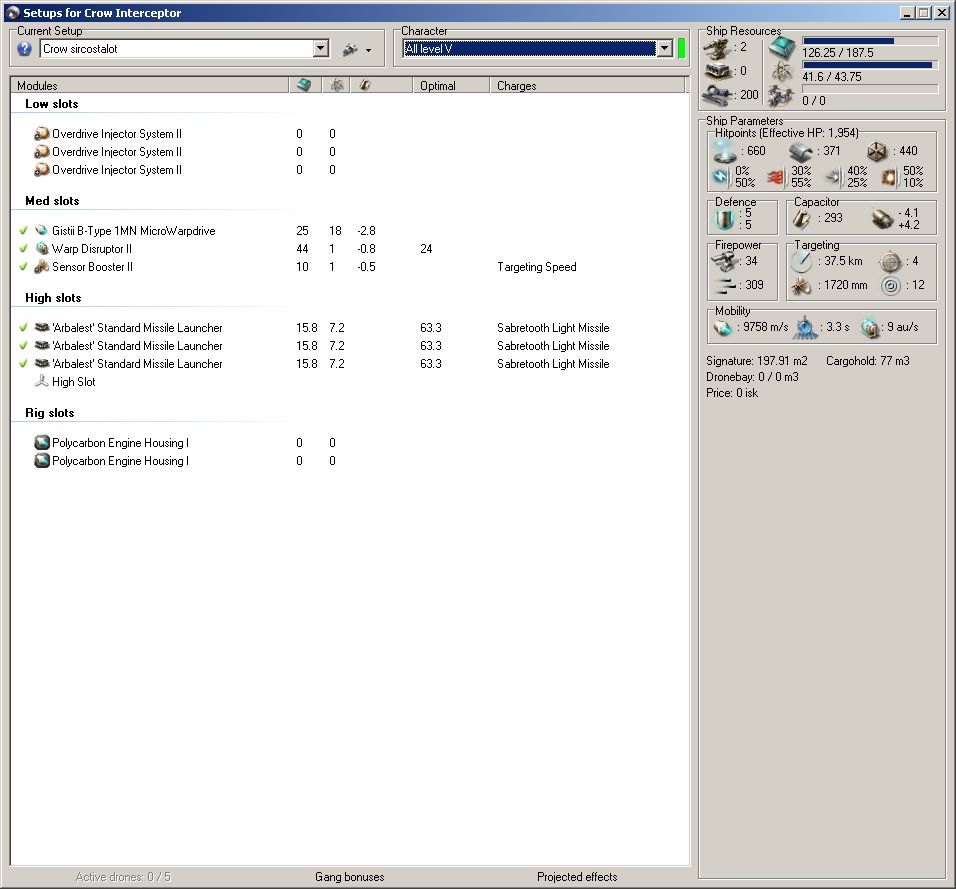Click the max locked targets icon showing 4
The width and height of the screenshot is (956, 889).
pyautogui.click(x=891, y=262)
